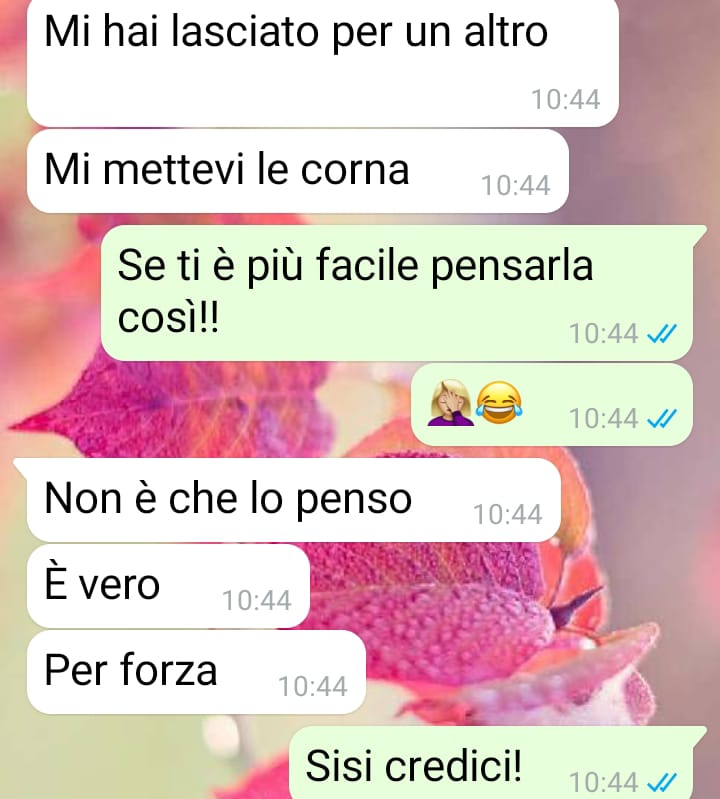Image resolution: width=720 pixels, height=799 pixels.
Task: Tap the facepalm woman emoji
Action: 450,403
